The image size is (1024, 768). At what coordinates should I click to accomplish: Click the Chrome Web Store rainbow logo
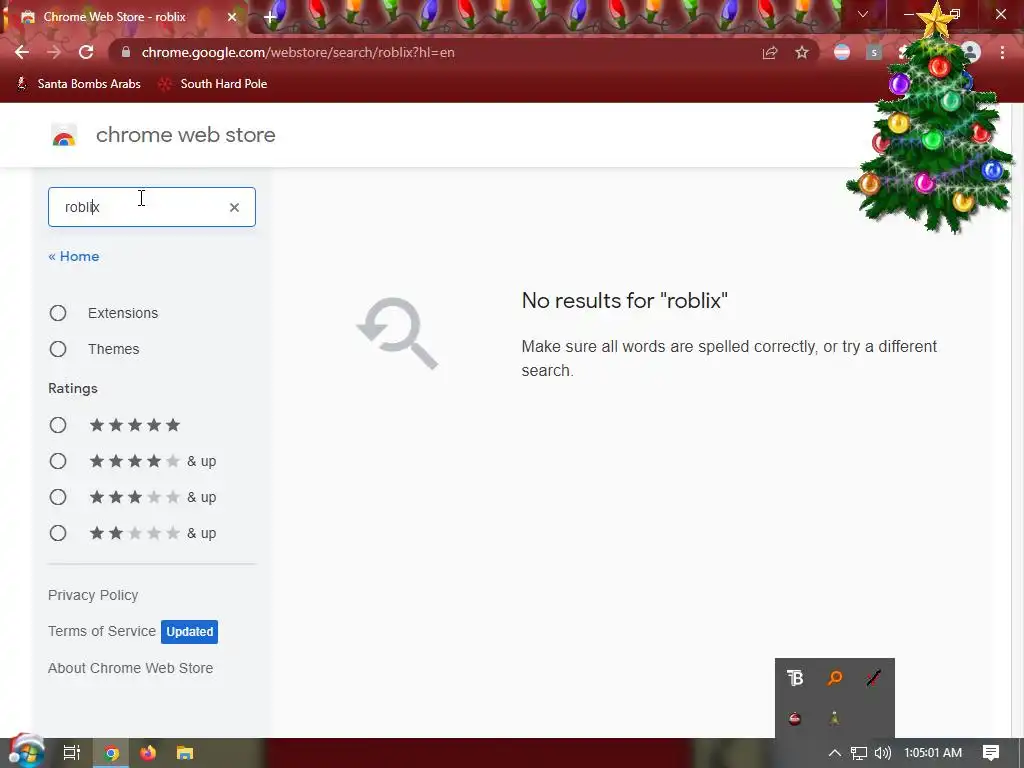(64, 135)
